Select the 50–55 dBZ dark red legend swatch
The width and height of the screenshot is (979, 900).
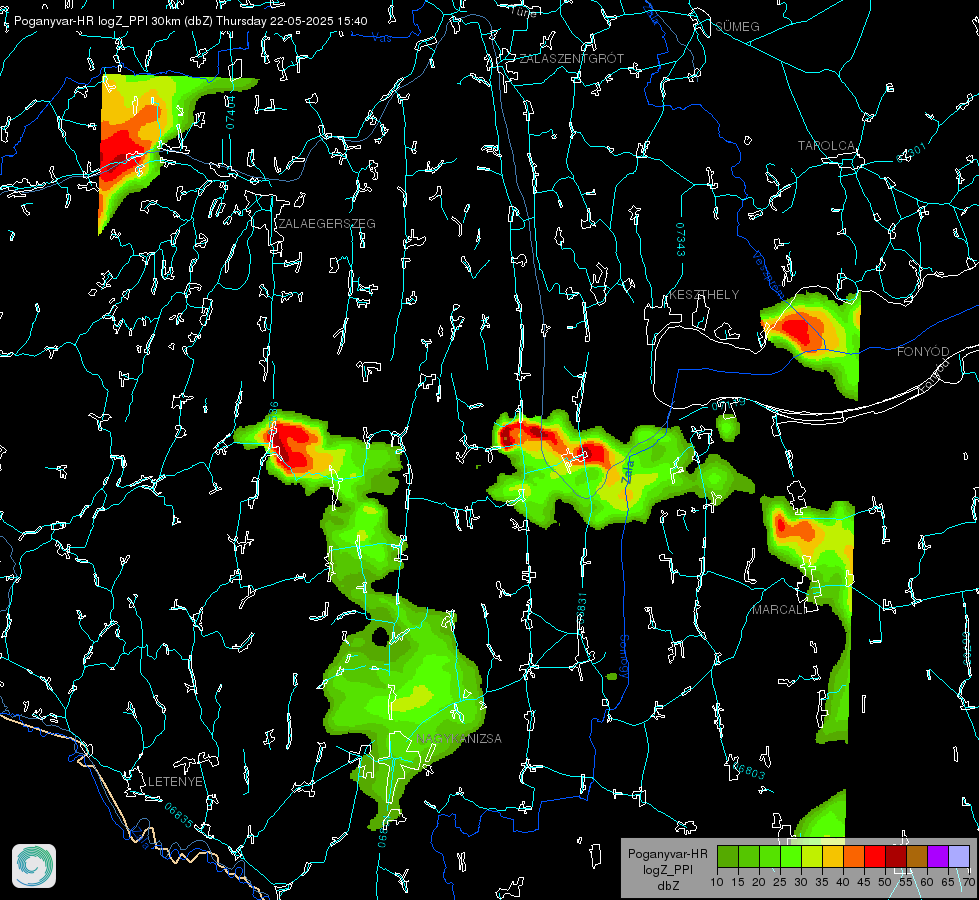896,856
